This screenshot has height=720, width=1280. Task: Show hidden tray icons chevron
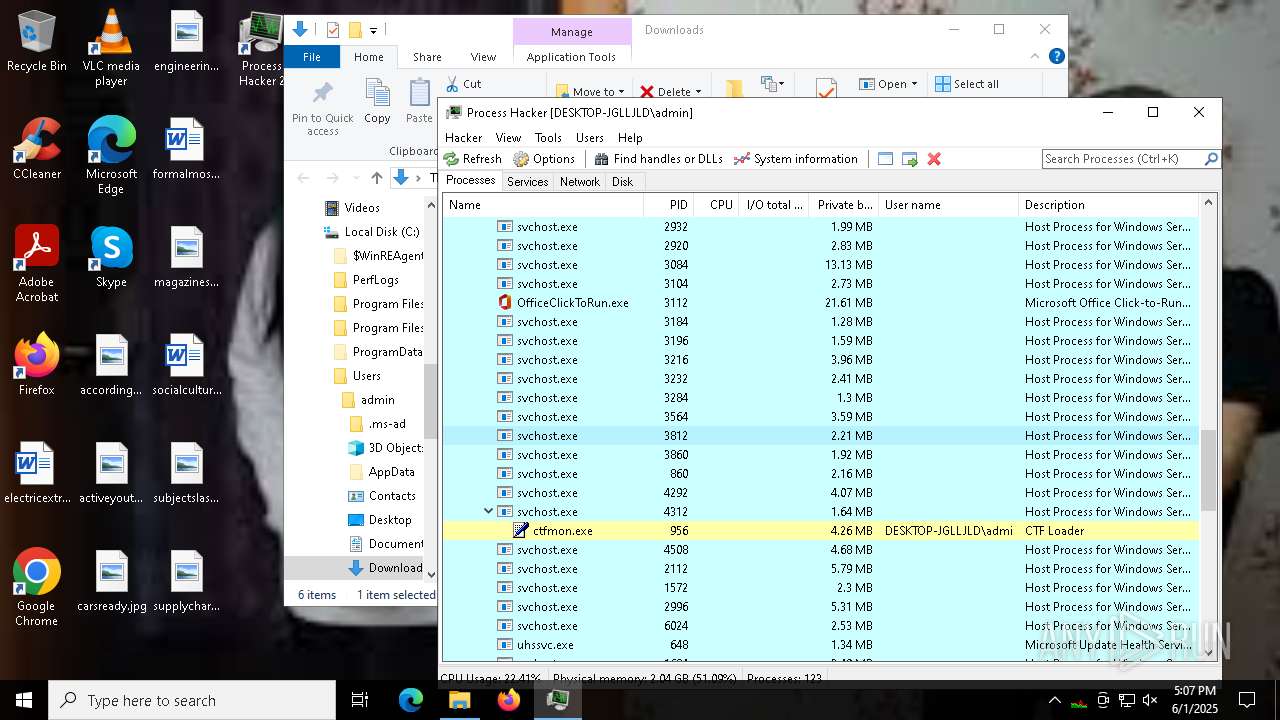tap(1054, 700)
